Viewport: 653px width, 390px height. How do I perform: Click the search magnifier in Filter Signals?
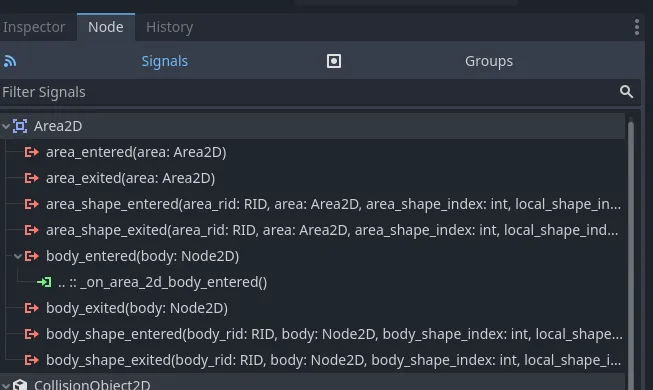tap(626, 92)
